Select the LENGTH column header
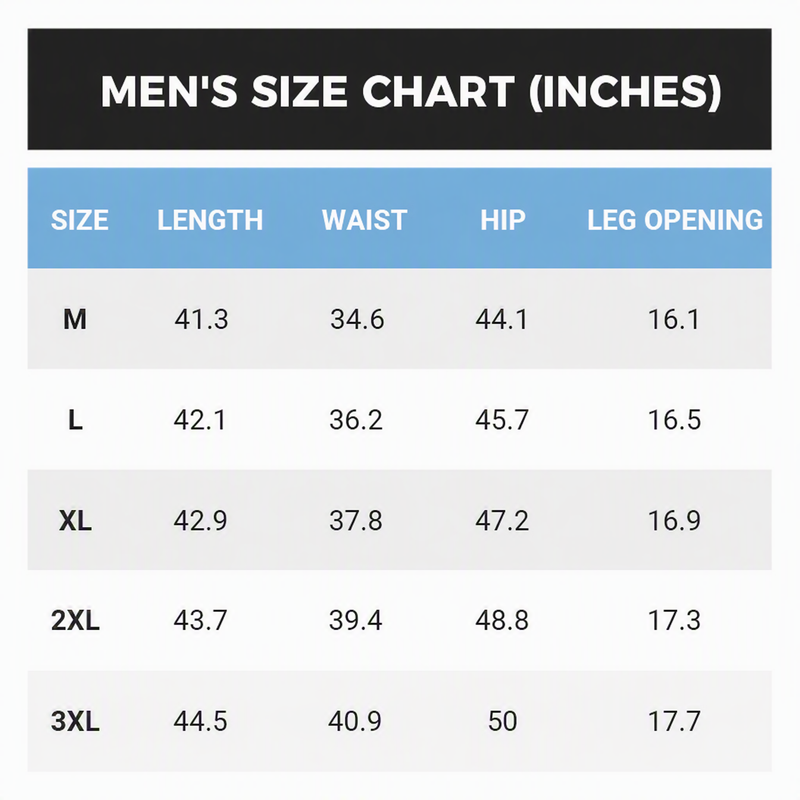Viewport: 800px width, 800px height. [x=210, y=220]
